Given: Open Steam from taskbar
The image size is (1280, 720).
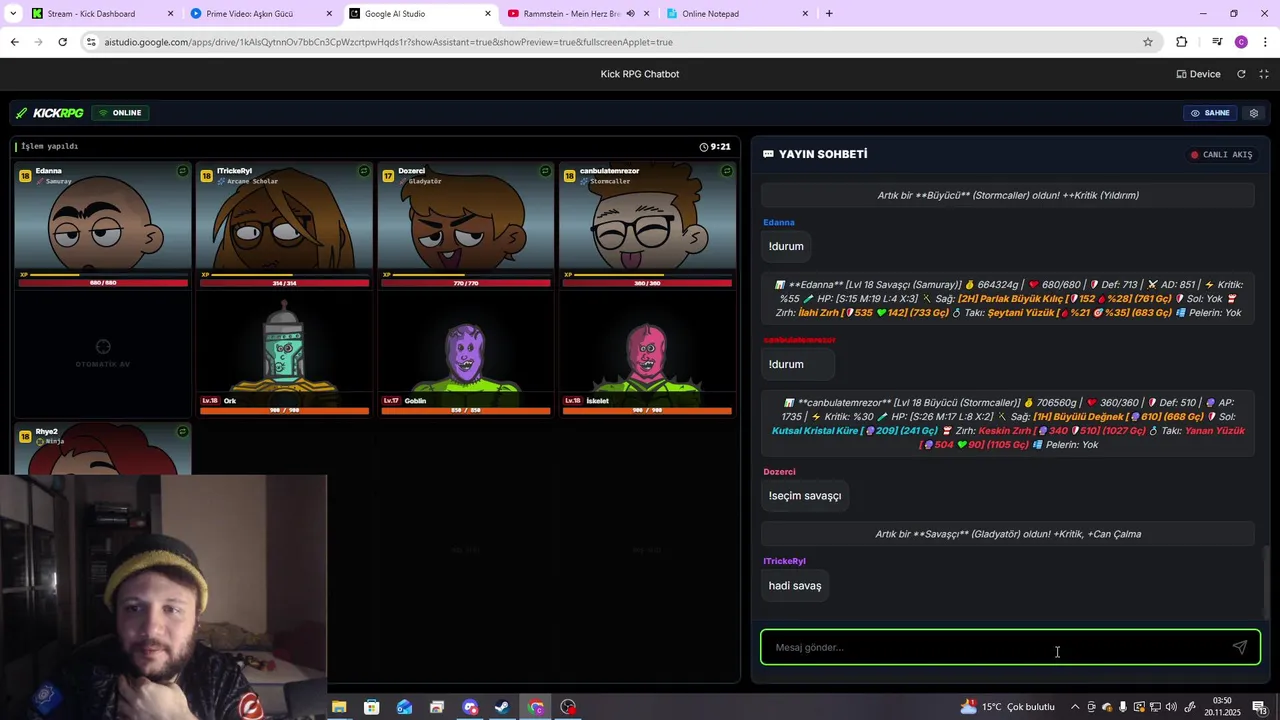Looking at the screenshot, I should coord(502,707).
